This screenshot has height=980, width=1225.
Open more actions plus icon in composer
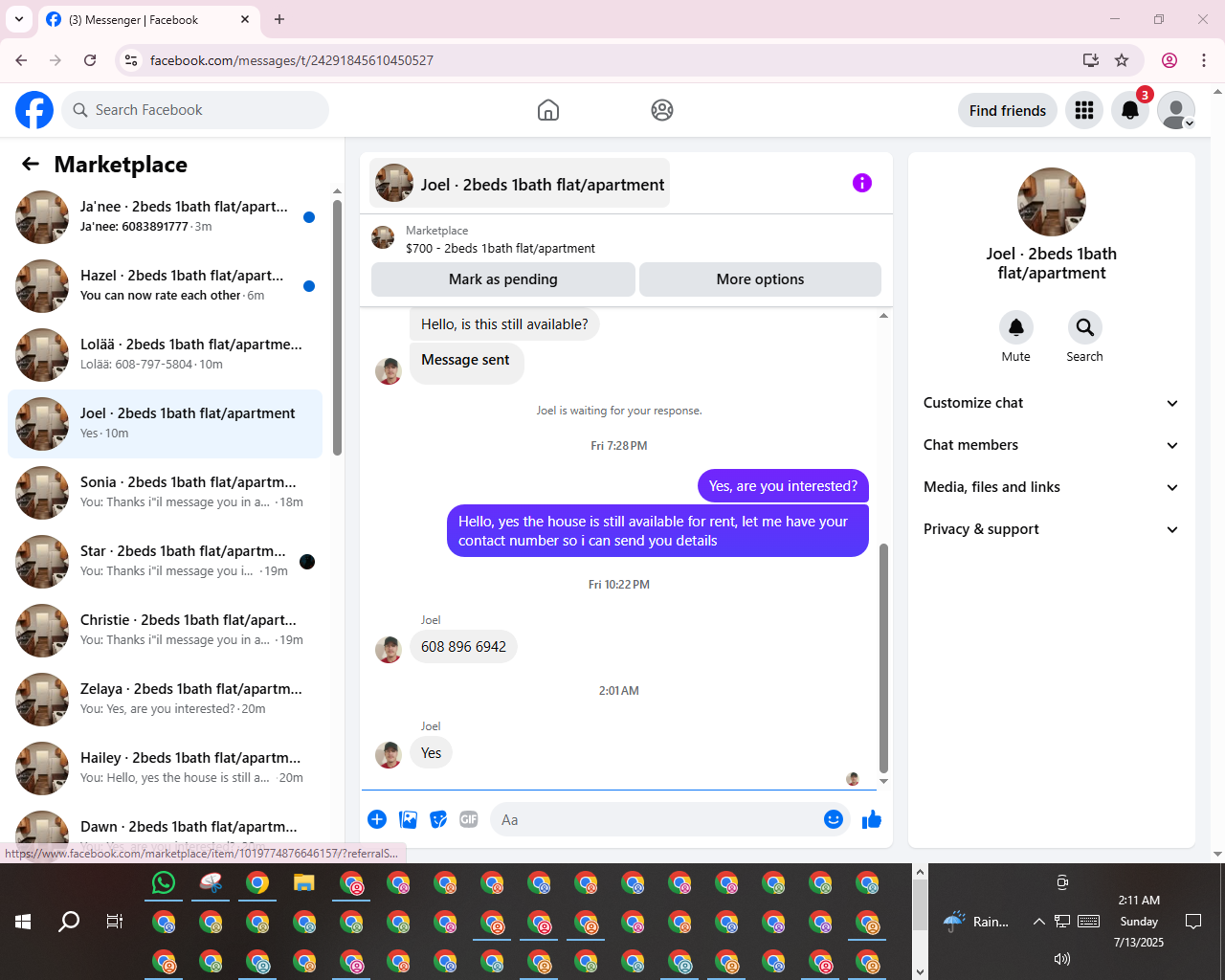(x=377, y=819)
